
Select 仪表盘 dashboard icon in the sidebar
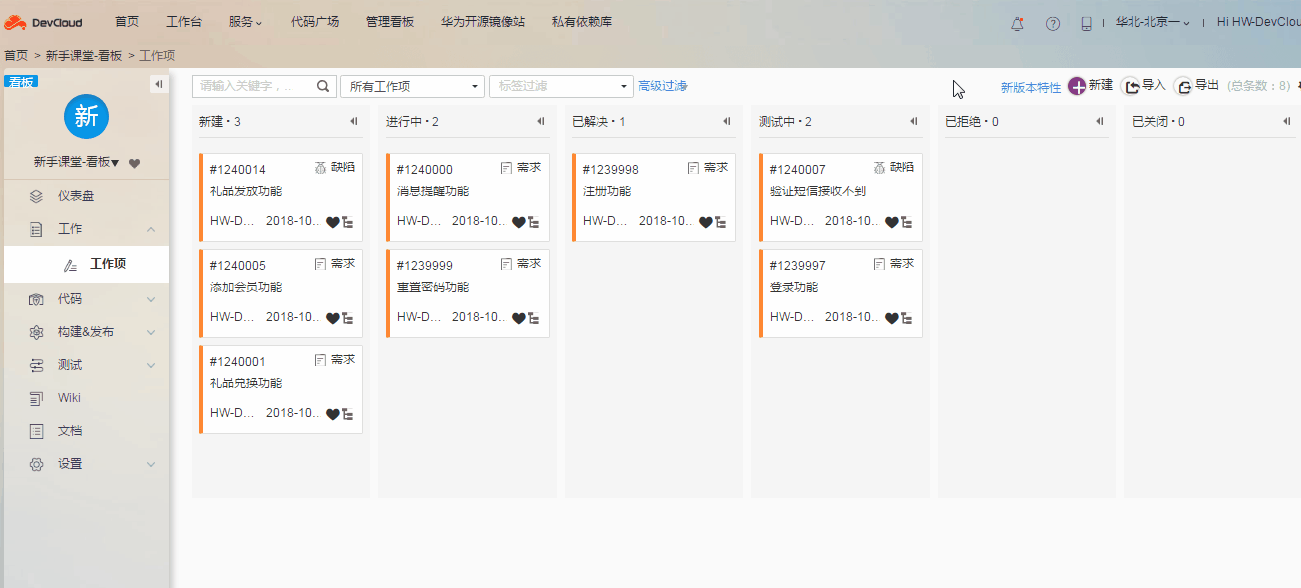(38, 195)
